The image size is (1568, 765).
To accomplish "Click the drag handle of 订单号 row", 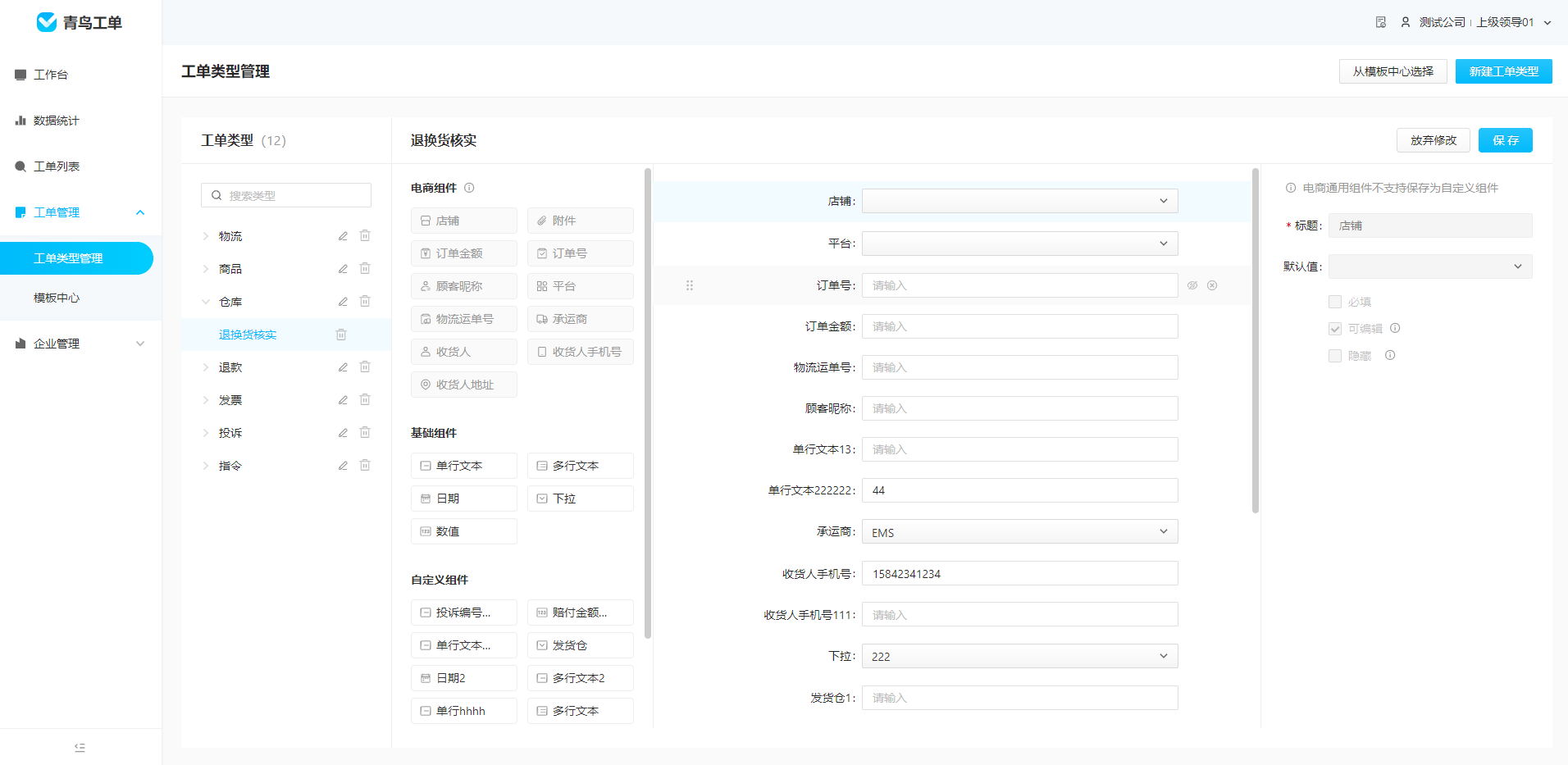I will 690,285.
